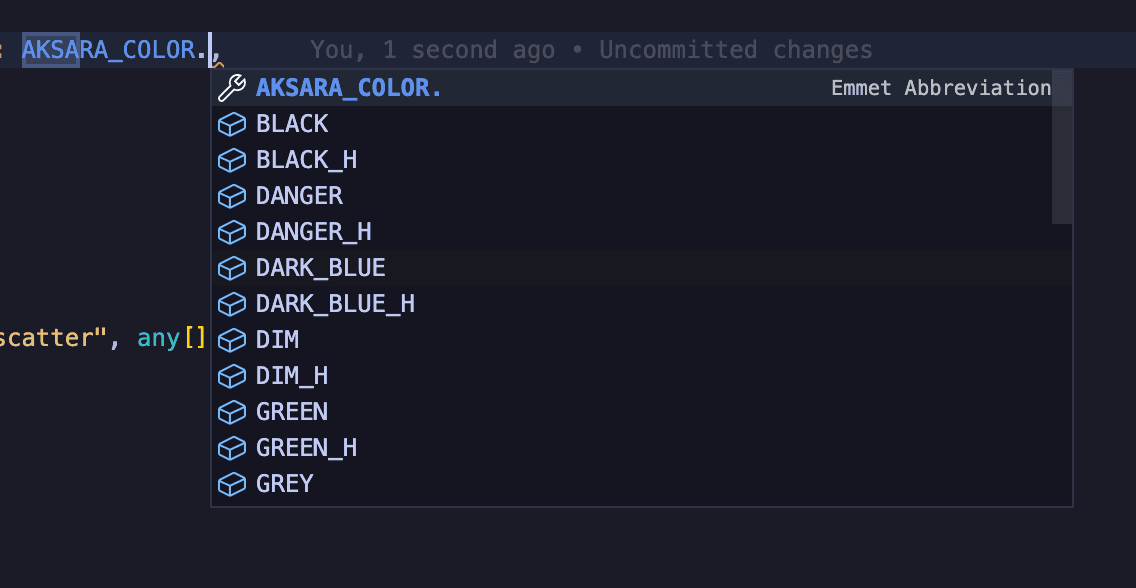This screenshot has width=1136, height=588.
Task: Click the cube icon next to BLACK_H
Action: pos(232,160)
